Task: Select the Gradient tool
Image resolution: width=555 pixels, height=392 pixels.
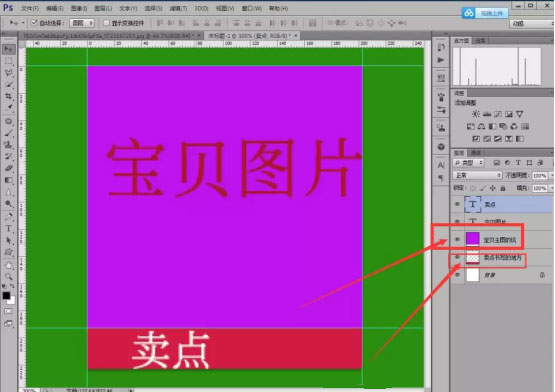Action: 8,181
